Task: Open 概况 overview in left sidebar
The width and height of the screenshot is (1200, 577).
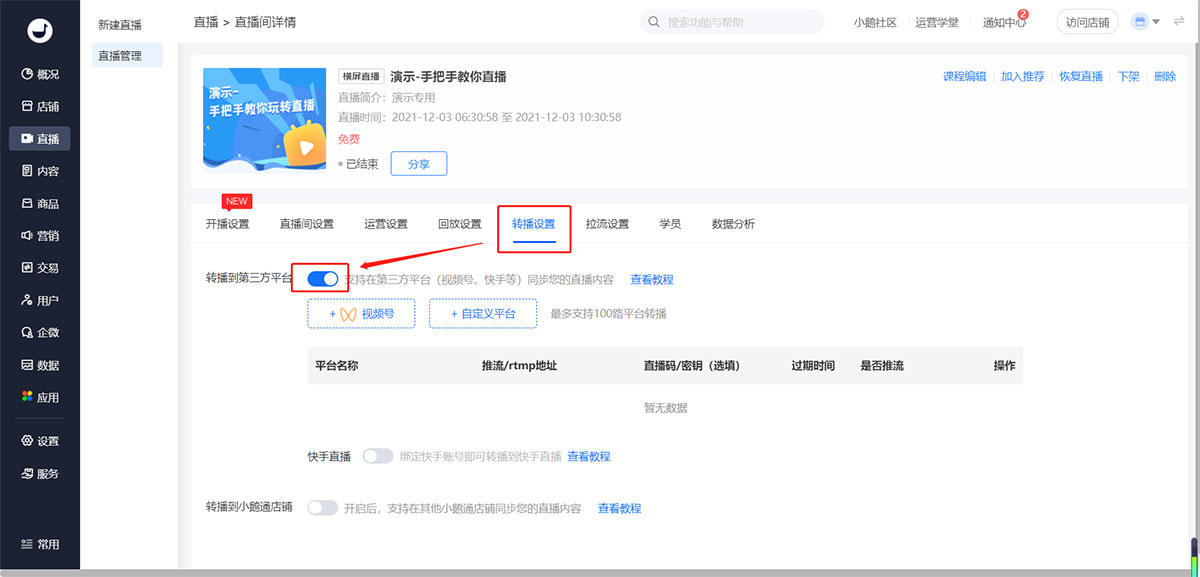Action: point(40,74)
